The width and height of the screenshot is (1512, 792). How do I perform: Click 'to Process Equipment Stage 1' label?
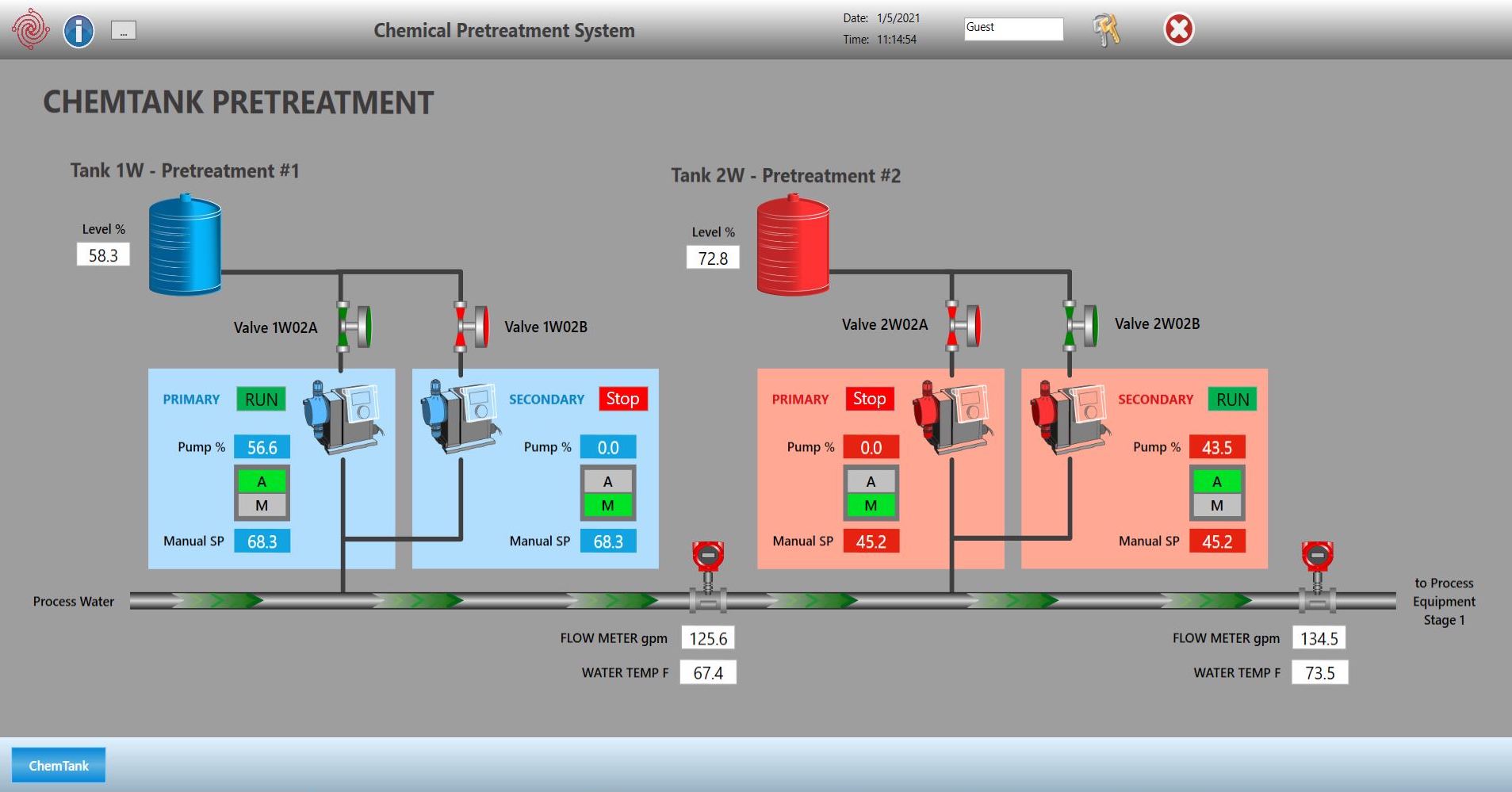tap(1444, 602)
